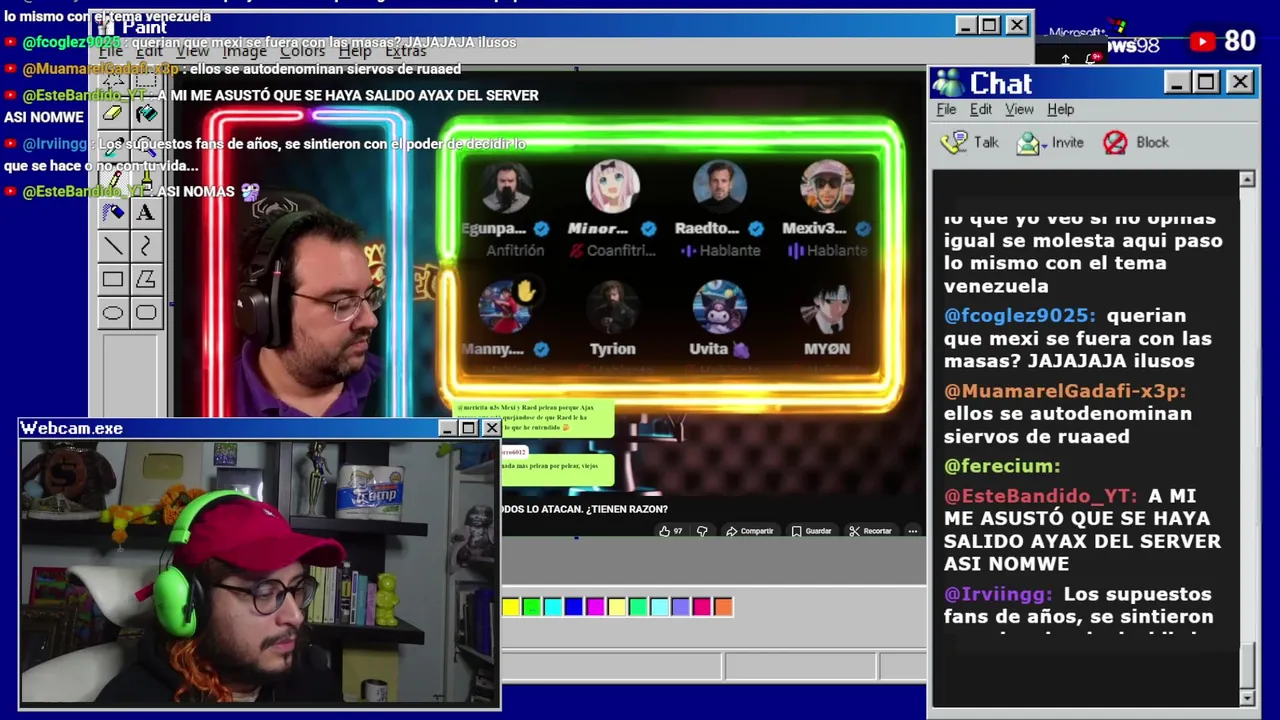Select the Fill With Color bucket tool
Image resolution: width=1280 pixels, height=720 pixels.
[146, 114]
